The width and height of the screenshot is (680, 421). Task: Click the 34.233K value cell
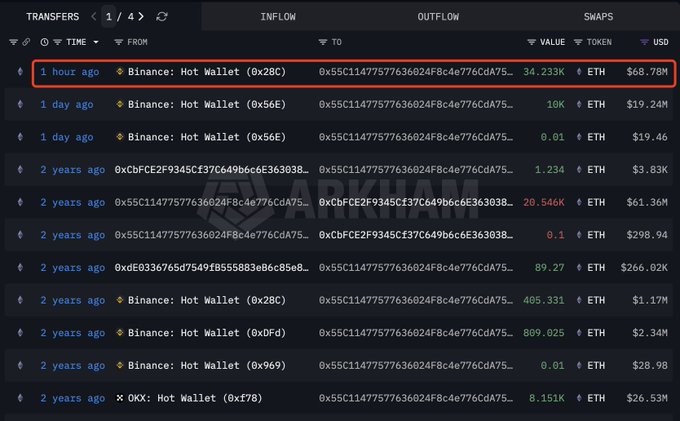click(544, 72)
